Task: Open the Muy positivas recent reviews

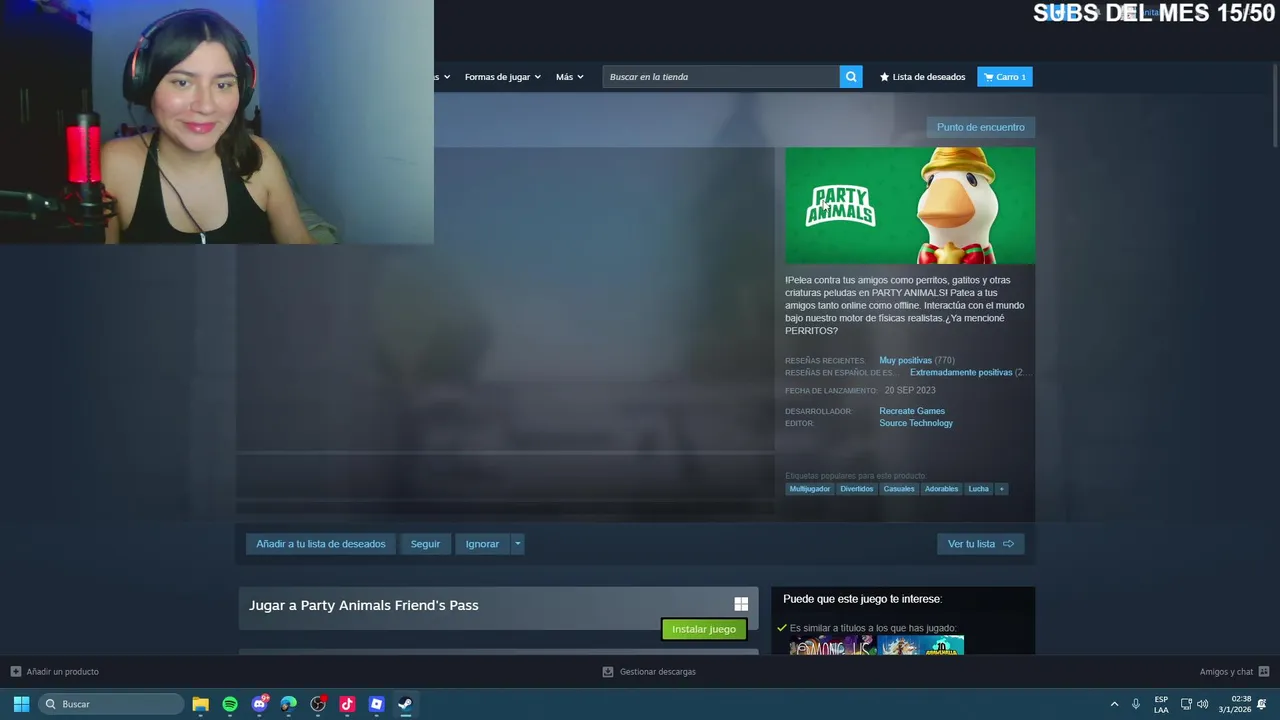Action: 905,360
